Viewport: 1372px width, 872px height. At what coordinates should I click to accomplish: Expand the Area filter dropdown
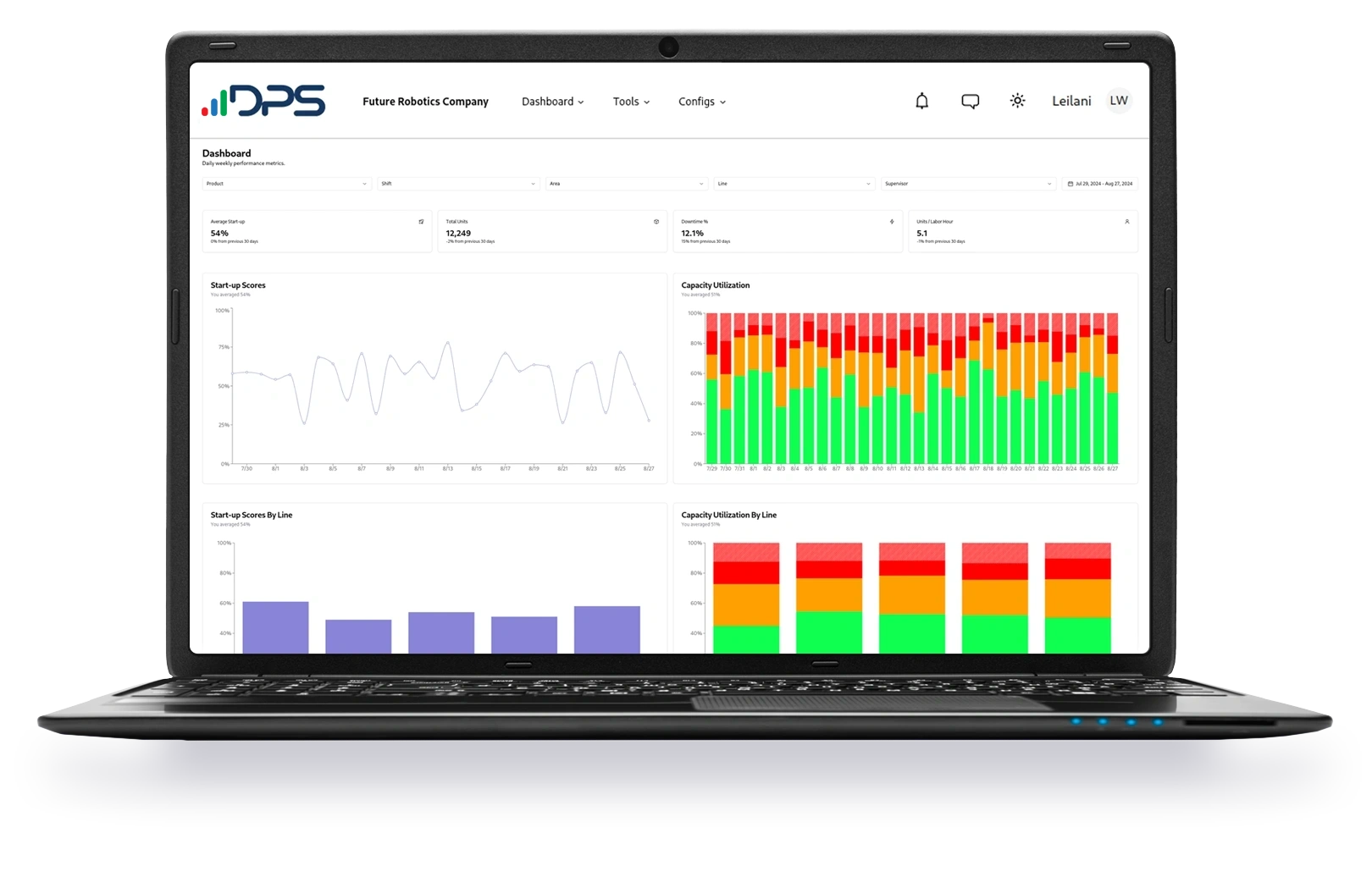626,184
